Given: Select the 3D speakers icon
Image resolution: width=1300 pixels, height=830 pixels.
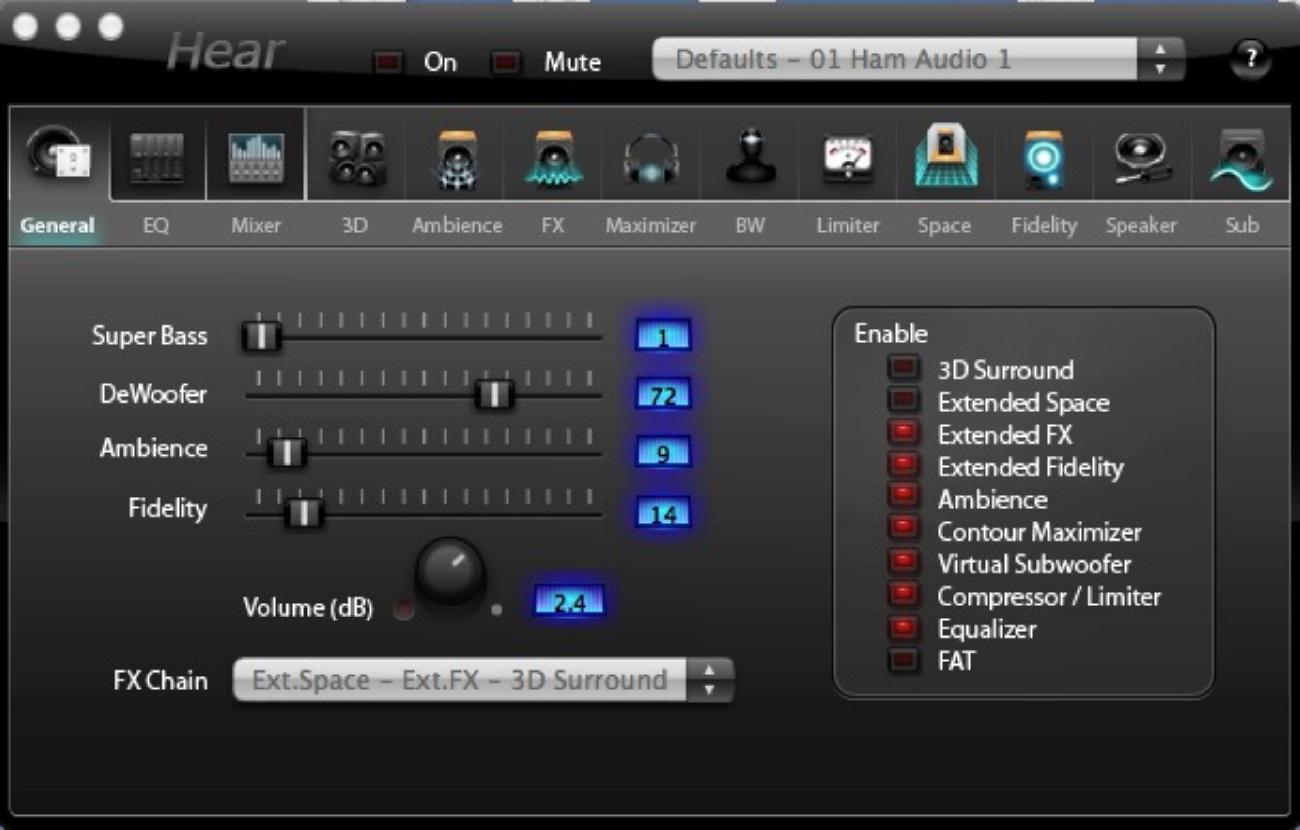Looking at the screenshot, I should pyautogui.click(x=355, y=158).
